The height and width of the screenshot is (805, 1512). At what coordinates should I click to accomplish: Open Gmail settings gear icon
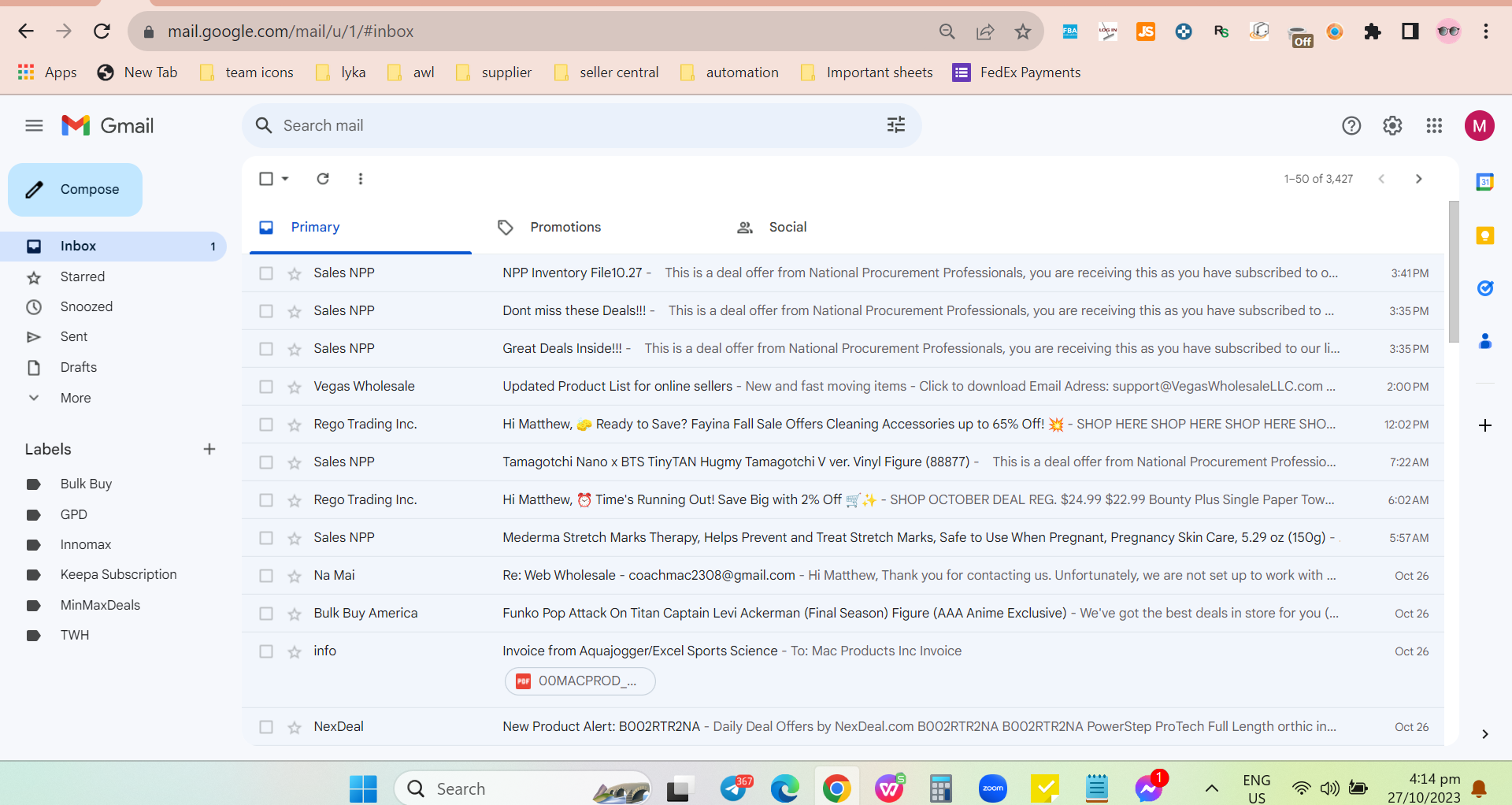1392,126
